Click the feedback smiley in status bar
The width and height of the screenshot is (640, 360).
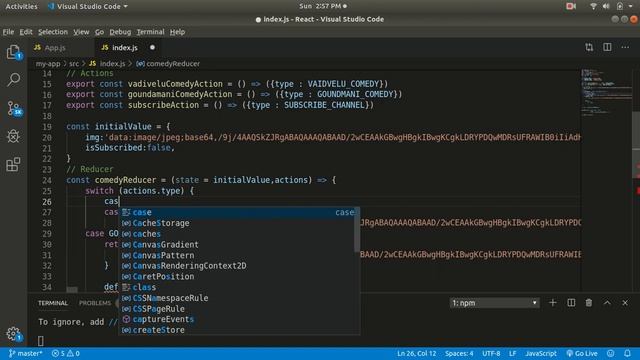[x=611, y=353]
